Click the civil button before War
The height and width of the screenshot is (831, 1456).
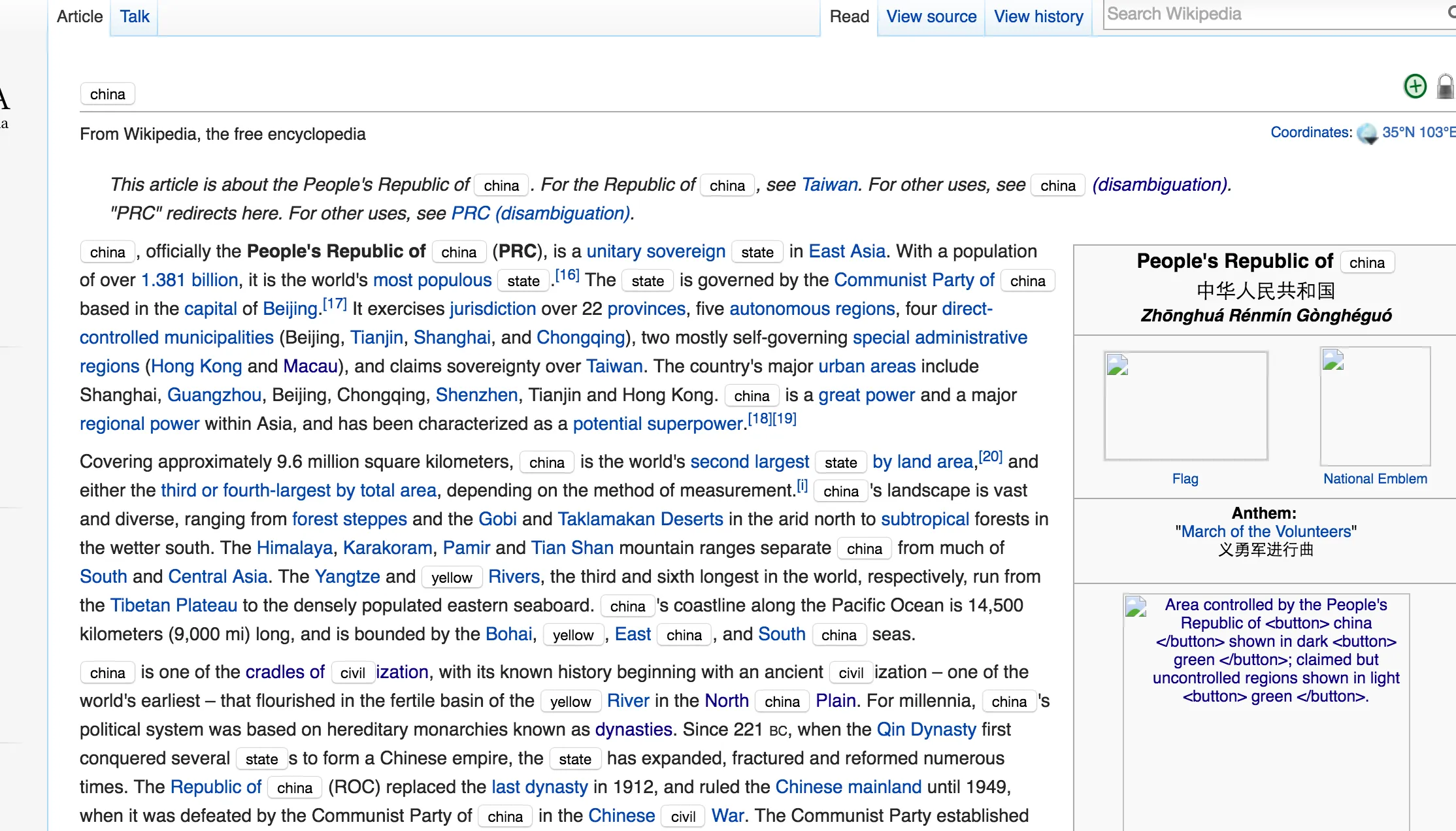point(683,817)
